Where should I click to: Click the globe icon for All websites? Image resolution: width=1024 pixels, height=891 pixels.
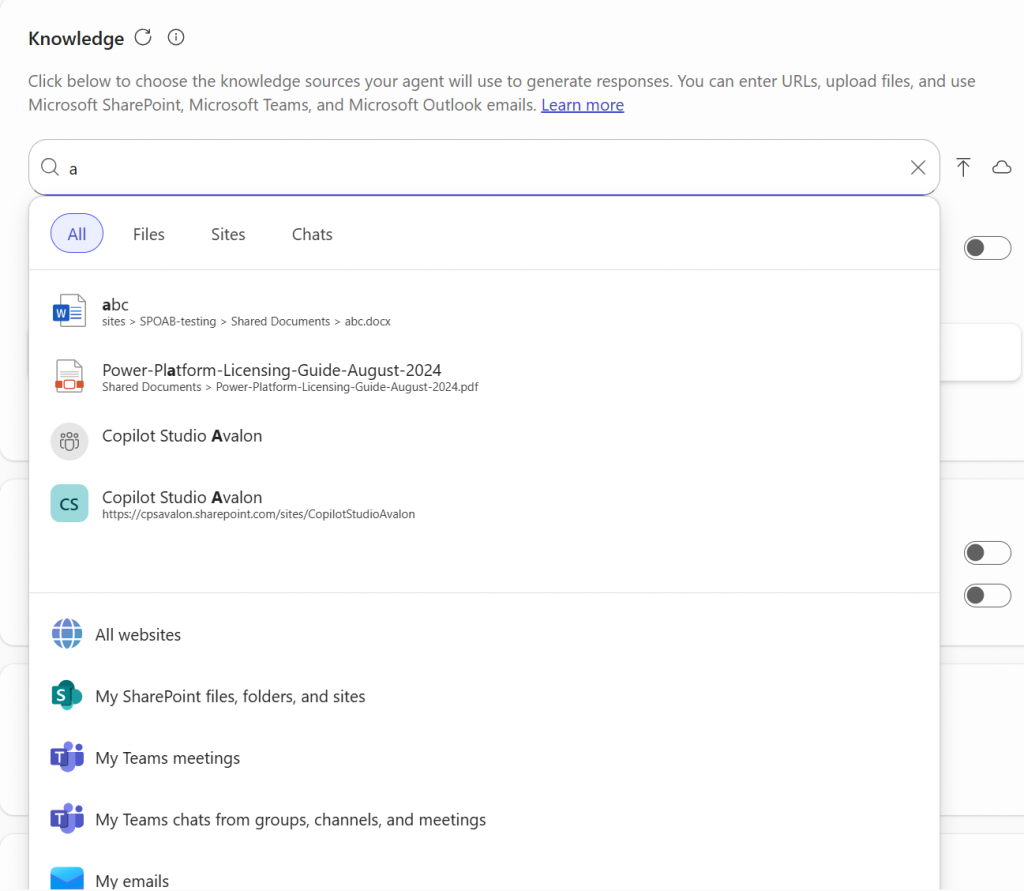tap(67, 634)
